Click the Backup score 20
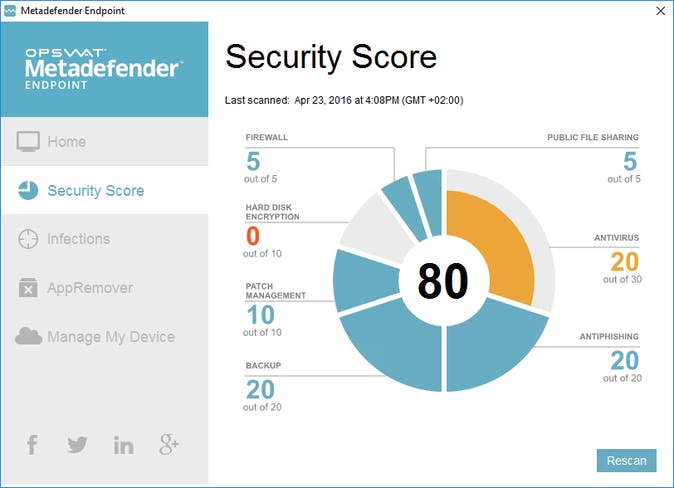 point(260,390)
